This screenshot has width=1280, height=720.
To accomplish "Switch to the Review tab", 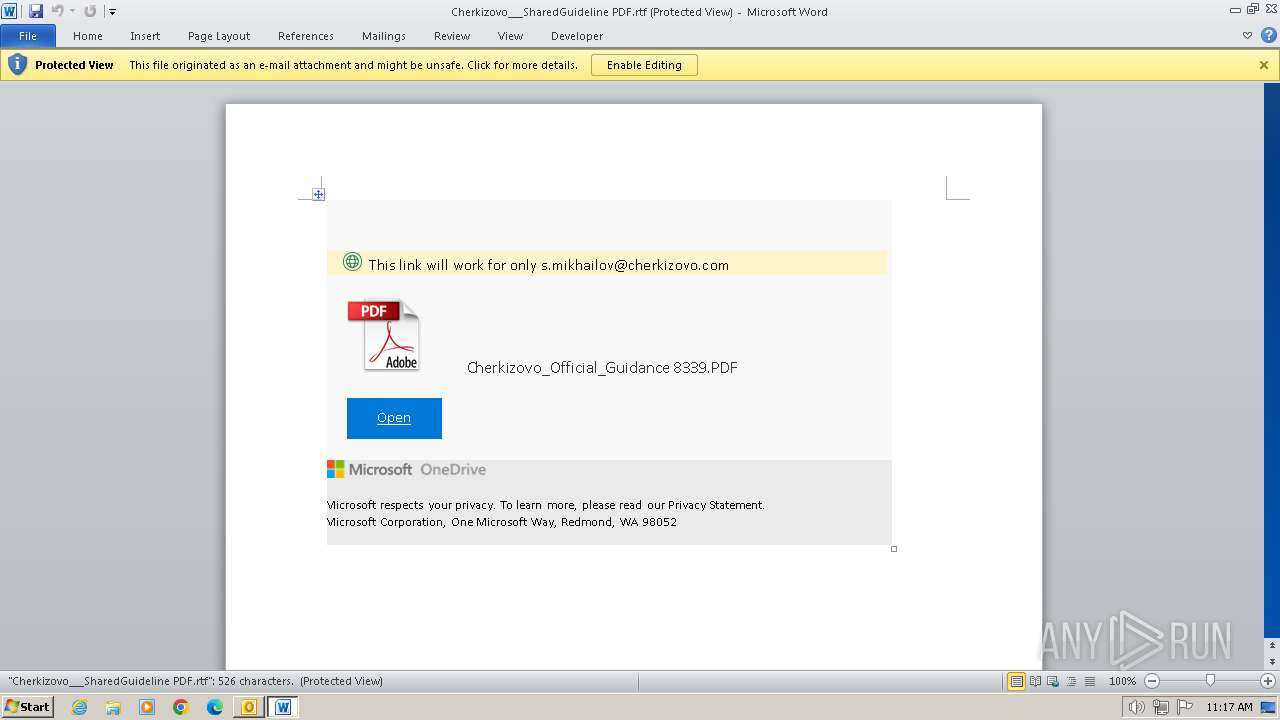I will [452, 36].
